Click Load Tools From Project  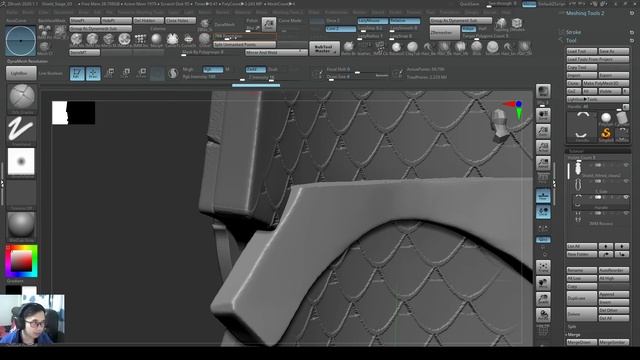598,59
